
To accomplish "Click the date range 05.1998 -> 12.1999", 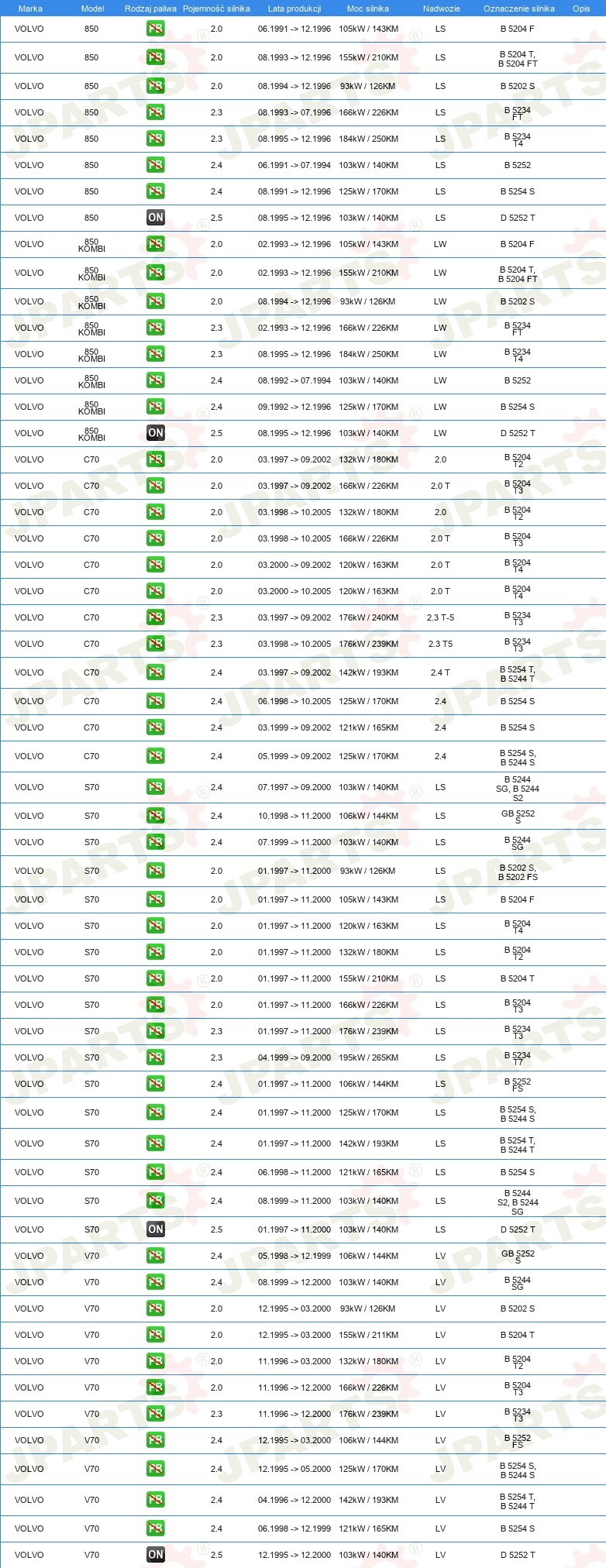I will [x=294, y=1256].
